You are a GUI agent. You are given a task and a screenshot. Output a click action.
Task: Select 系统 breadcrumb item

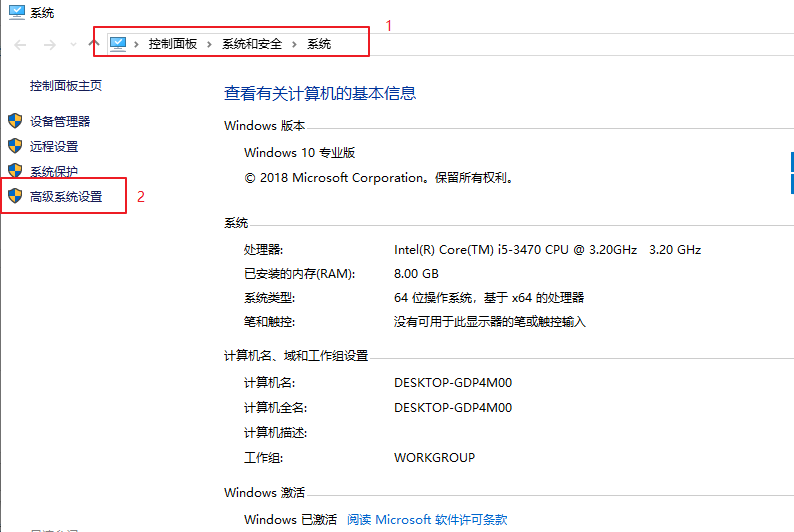click(319, 44)
